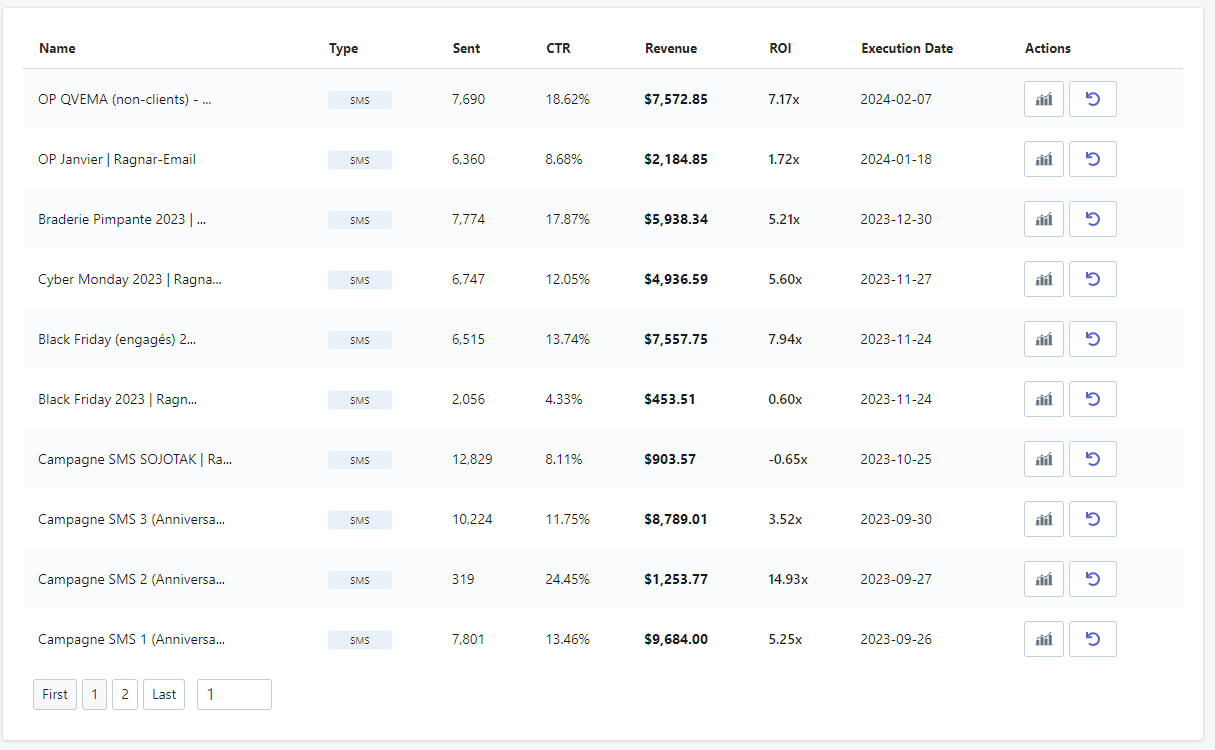Click Black Friday (engagés) campaign name
Viewport: 1215px width, 750px height.
(x=117, y=339)
